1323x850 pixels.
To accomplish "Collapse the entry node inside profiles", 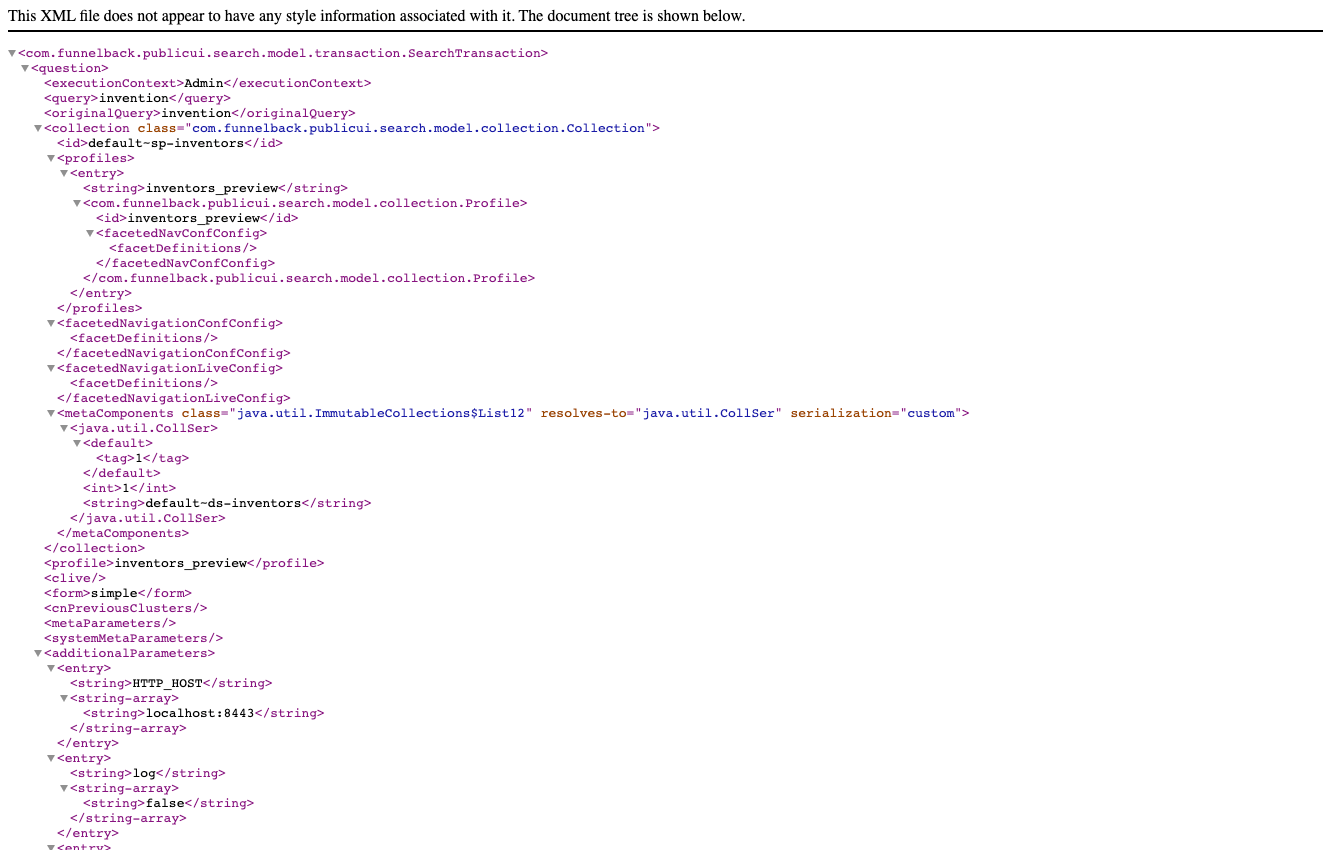I will point(65,172).
